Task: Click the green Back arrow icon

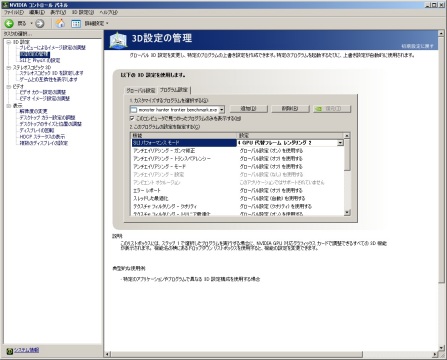Action: point(9,23)
